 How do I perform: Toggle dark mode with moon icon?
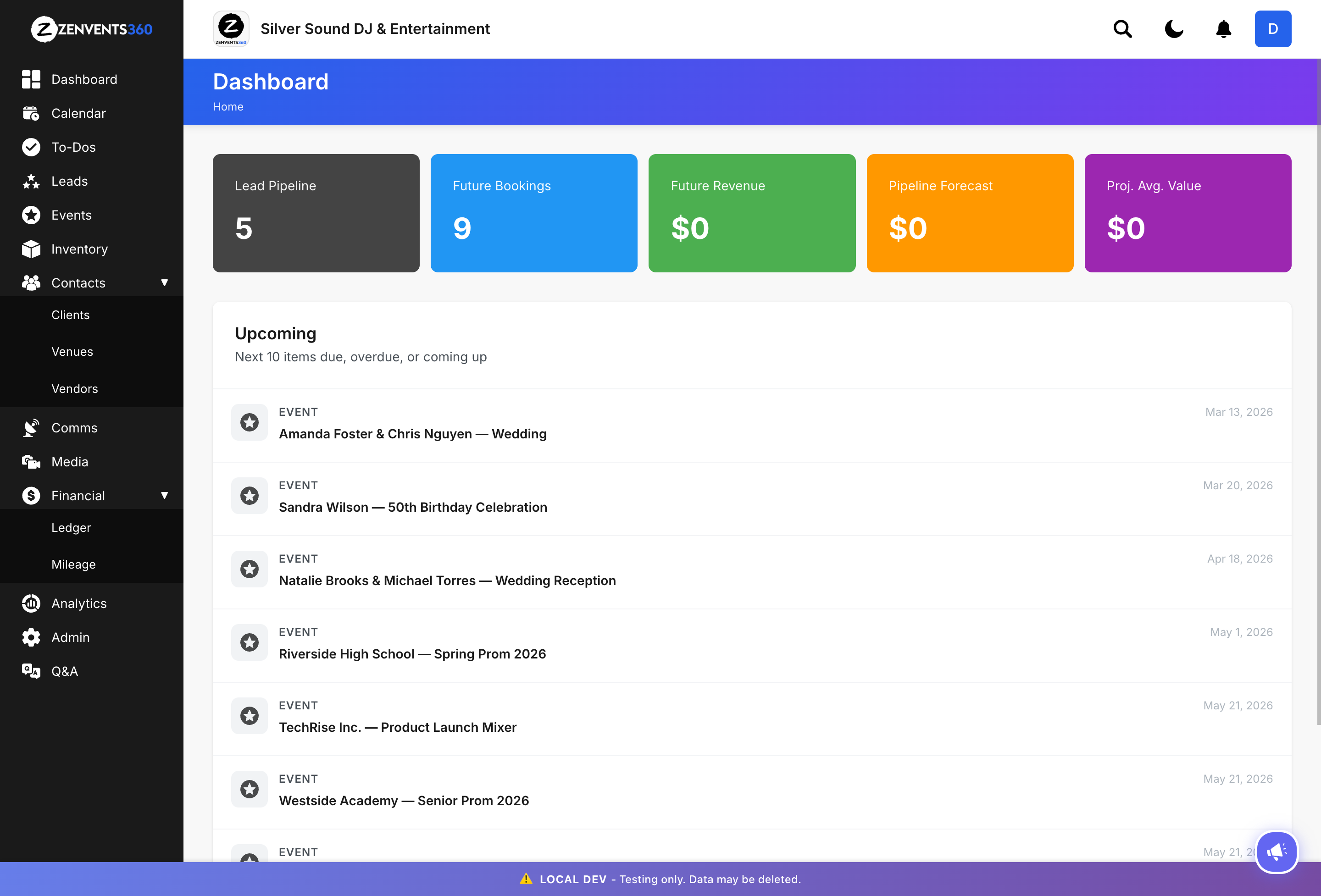click(x=1173, y=29)
